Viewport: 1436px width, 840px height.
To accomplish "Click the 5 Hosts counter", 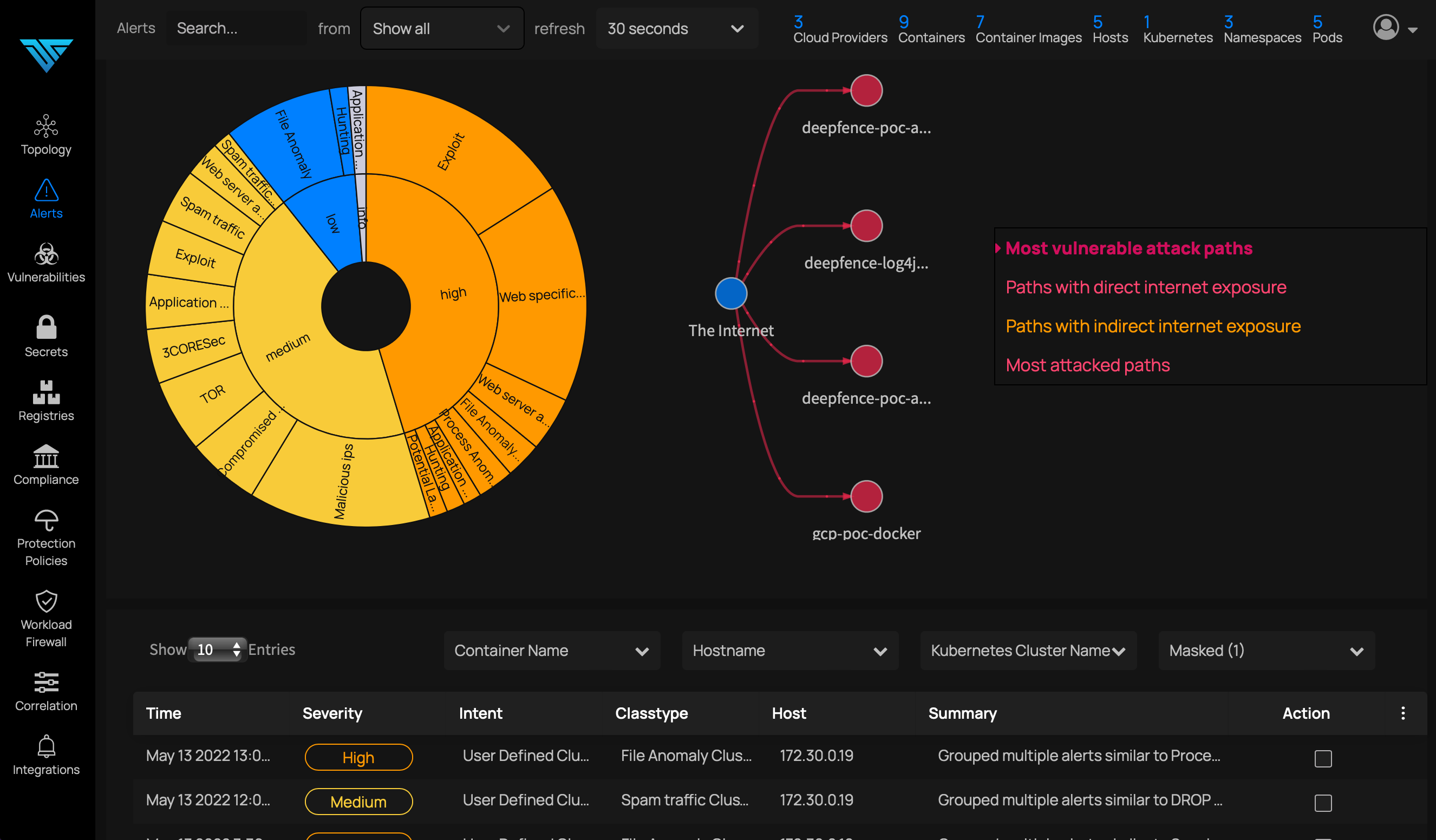I will click(1109, 30).
